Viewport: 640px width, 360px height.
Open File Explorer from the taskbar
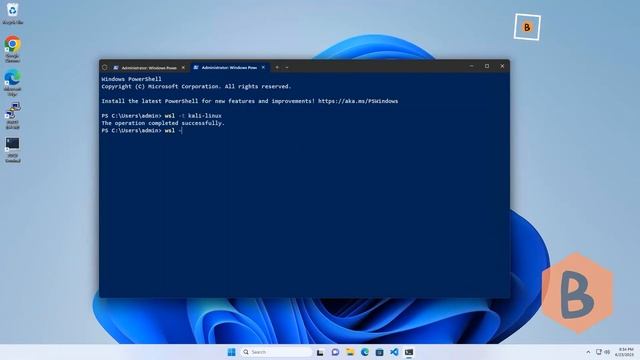350,352
